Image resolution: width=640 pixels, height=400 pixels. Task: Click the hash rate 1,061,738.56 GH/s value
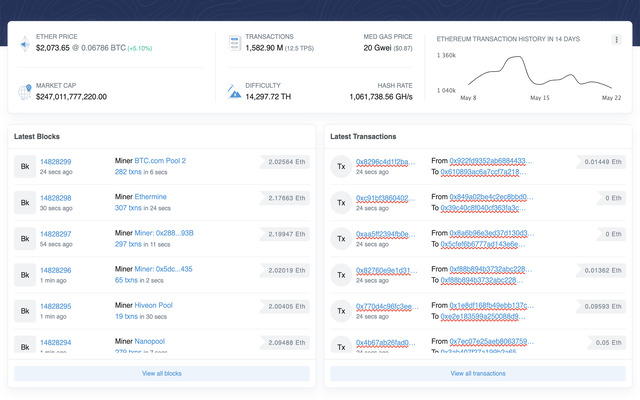(381, 97)
